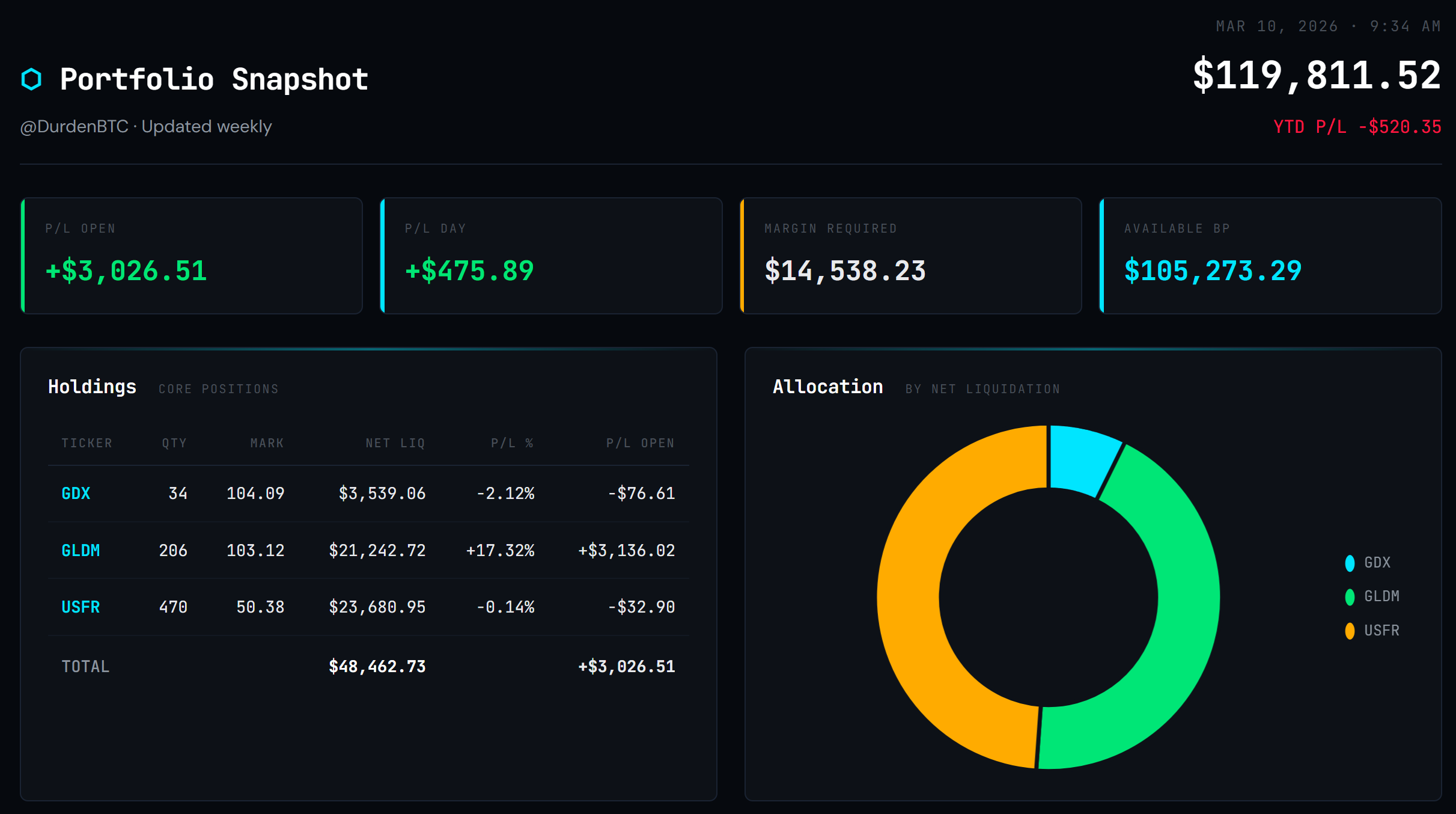The height and width of the screenshot is (814, 1456).
Task: Select the MARGIN REQUIRED card
Action: [910, 256]
